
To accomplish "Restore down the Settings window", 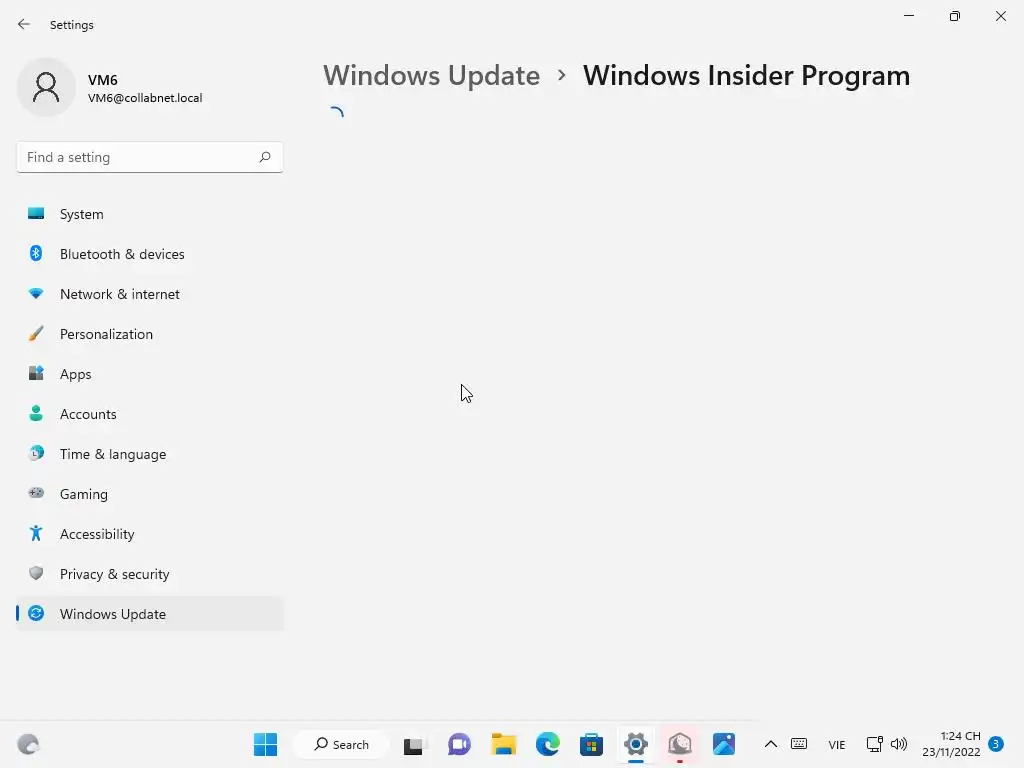I will tap(955, 16).
